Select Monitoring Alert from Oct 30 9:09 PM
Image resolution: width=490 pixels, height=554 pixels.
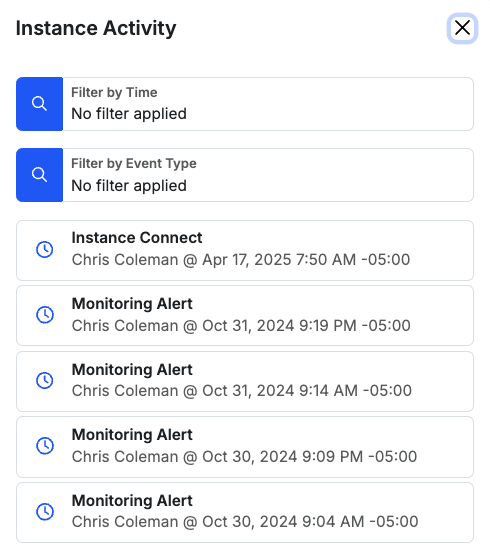pyautogui.click(x=245, y=447)
